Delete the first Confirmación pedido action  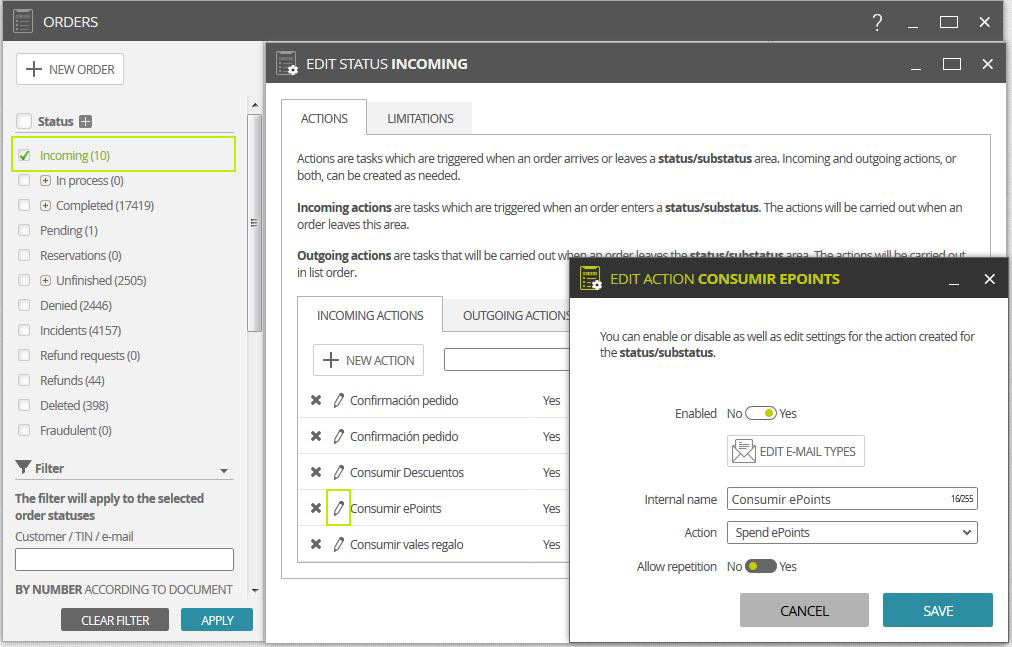click(x=316, y=400)
